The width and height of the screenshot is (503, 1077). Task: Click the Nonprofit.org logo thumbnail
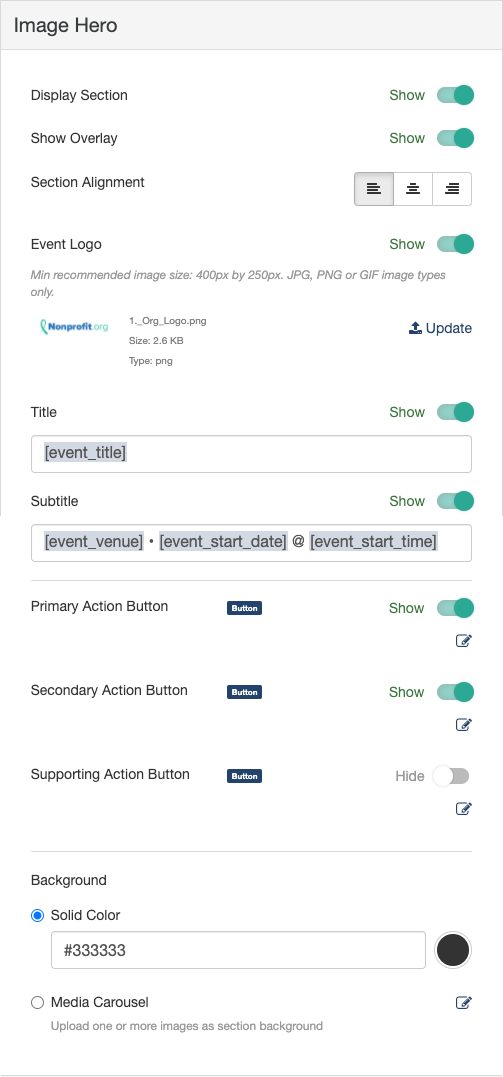pyautogui.click(x=74, y=327)
